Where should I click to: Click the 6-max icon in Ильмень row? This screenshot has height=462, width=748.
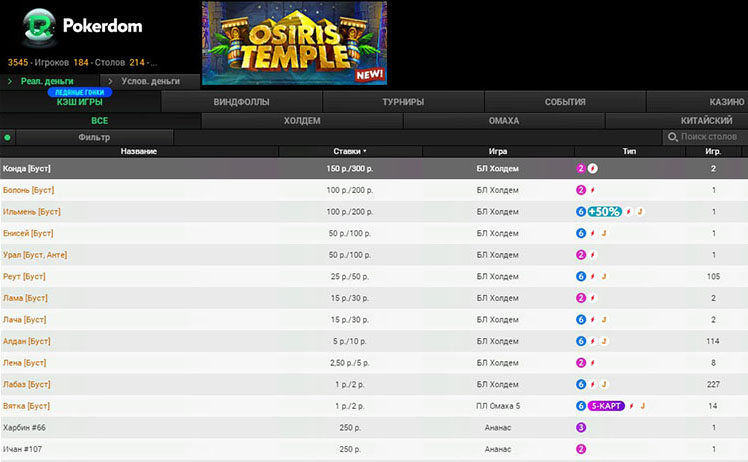tap(581, 211)
